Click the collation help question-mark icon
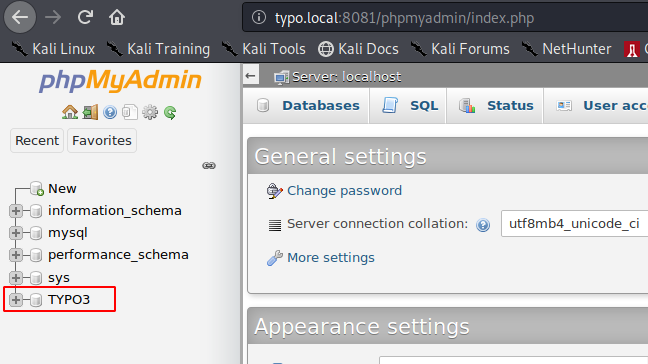This screenshot has height=364, width=648. [x=483, y=225]
